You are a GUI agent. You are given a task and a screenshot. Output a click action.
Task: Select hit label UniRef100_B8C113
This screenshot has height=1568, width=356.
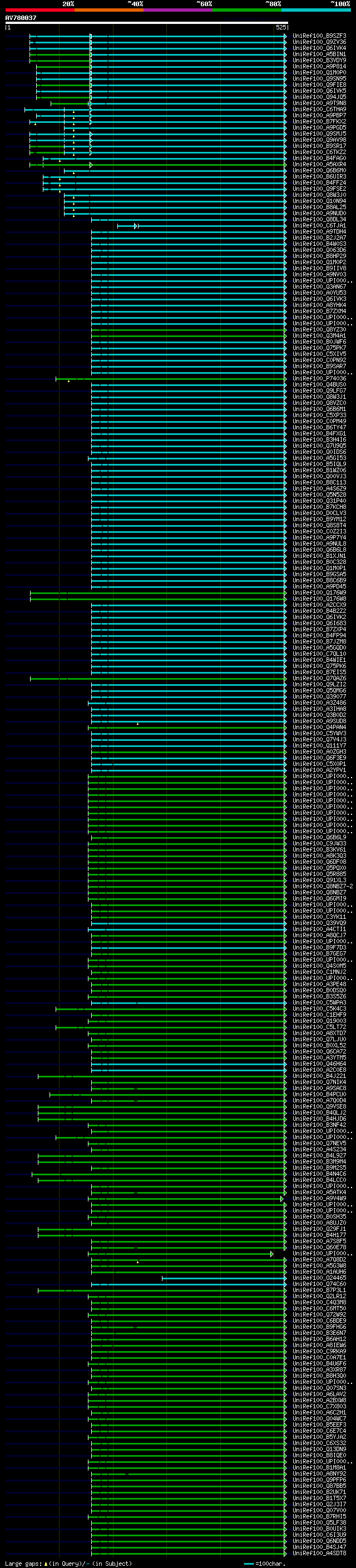319,483
